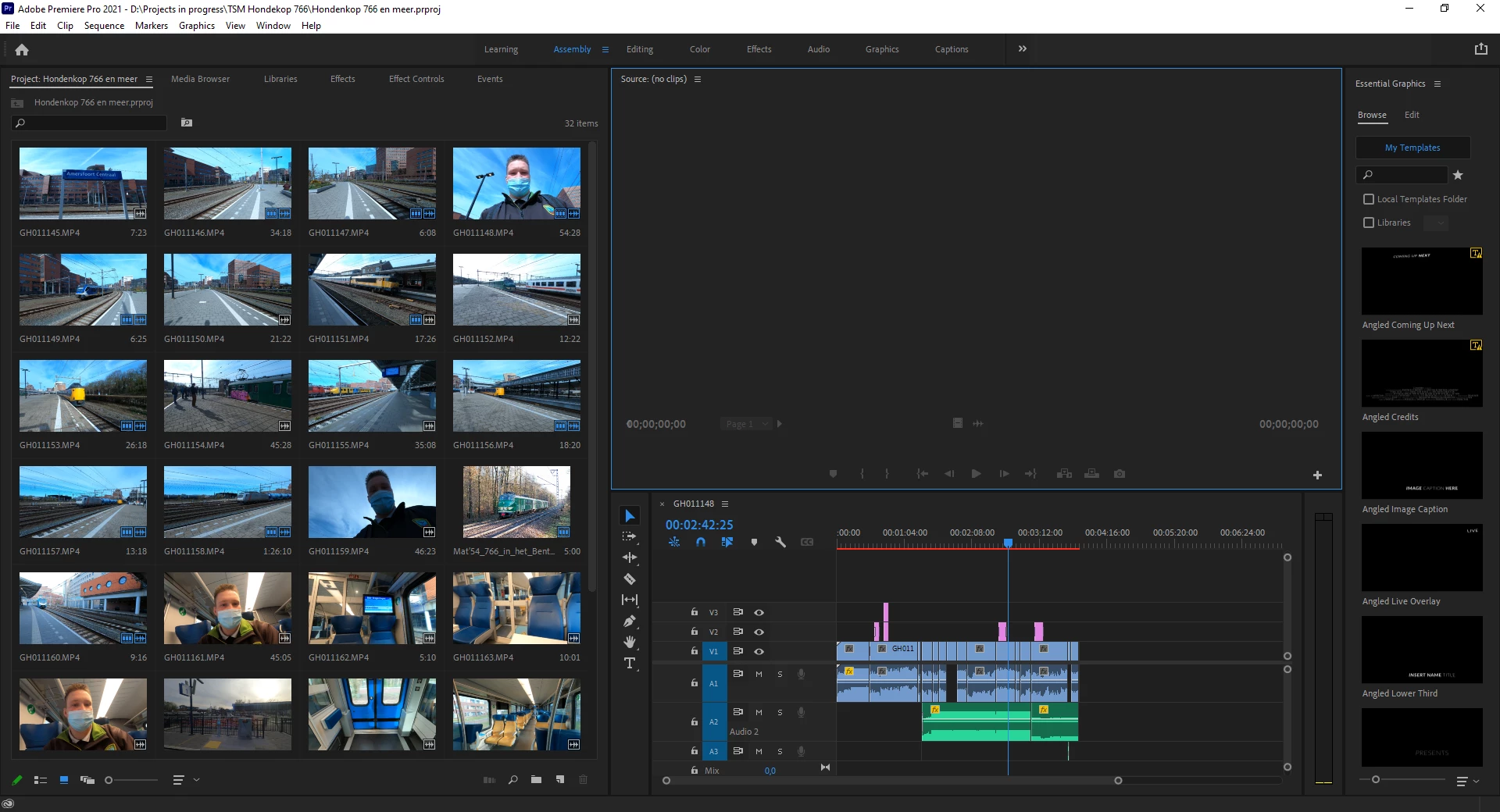Toggle Snap in Timeline
Screen dimensions: 1500x812
(x=701, y=542)
